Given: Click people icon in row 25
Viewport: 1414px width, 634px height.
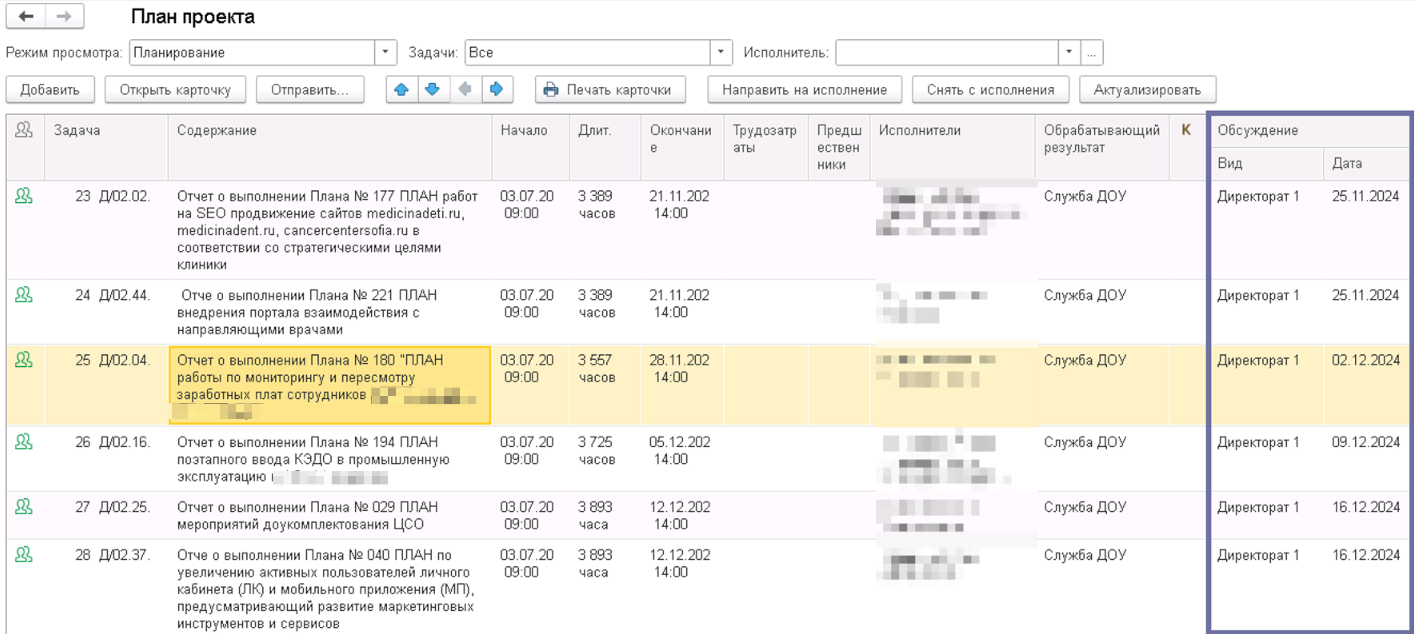Looking at the screenshot, I should pyautogui.click(x=24, y=360).
